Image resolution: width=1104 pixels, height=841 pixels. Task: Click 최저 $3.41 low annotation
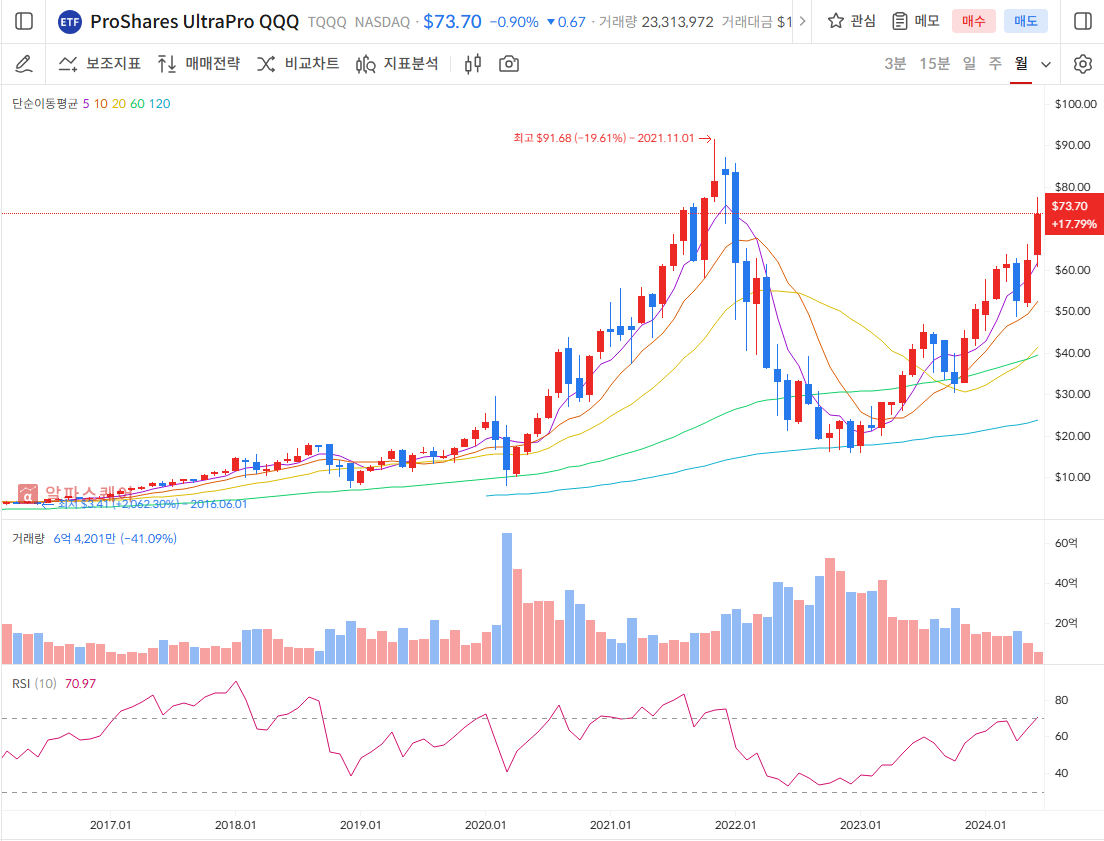(152, 504)
